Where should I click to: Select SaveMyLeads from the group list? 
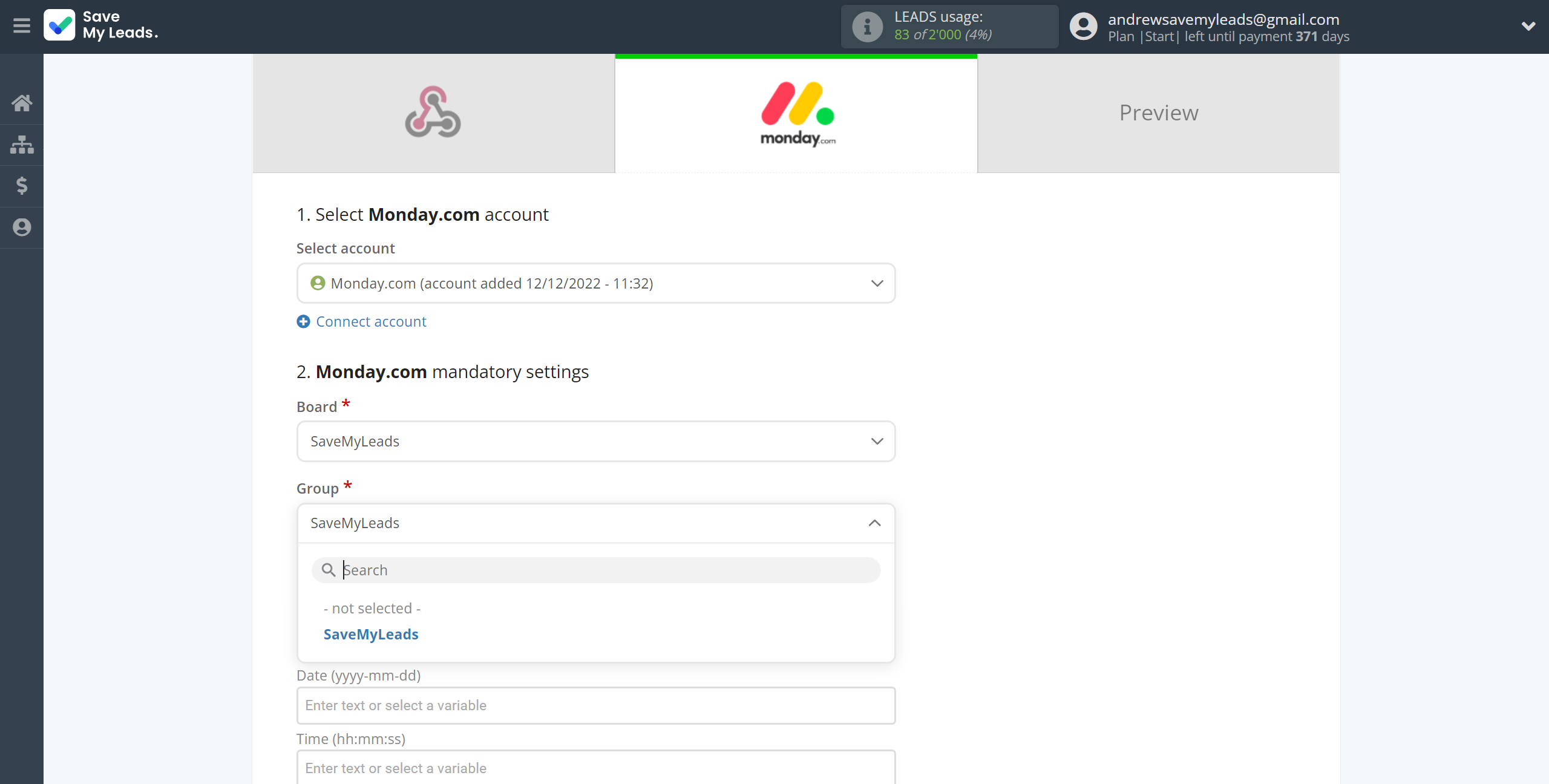370,634
